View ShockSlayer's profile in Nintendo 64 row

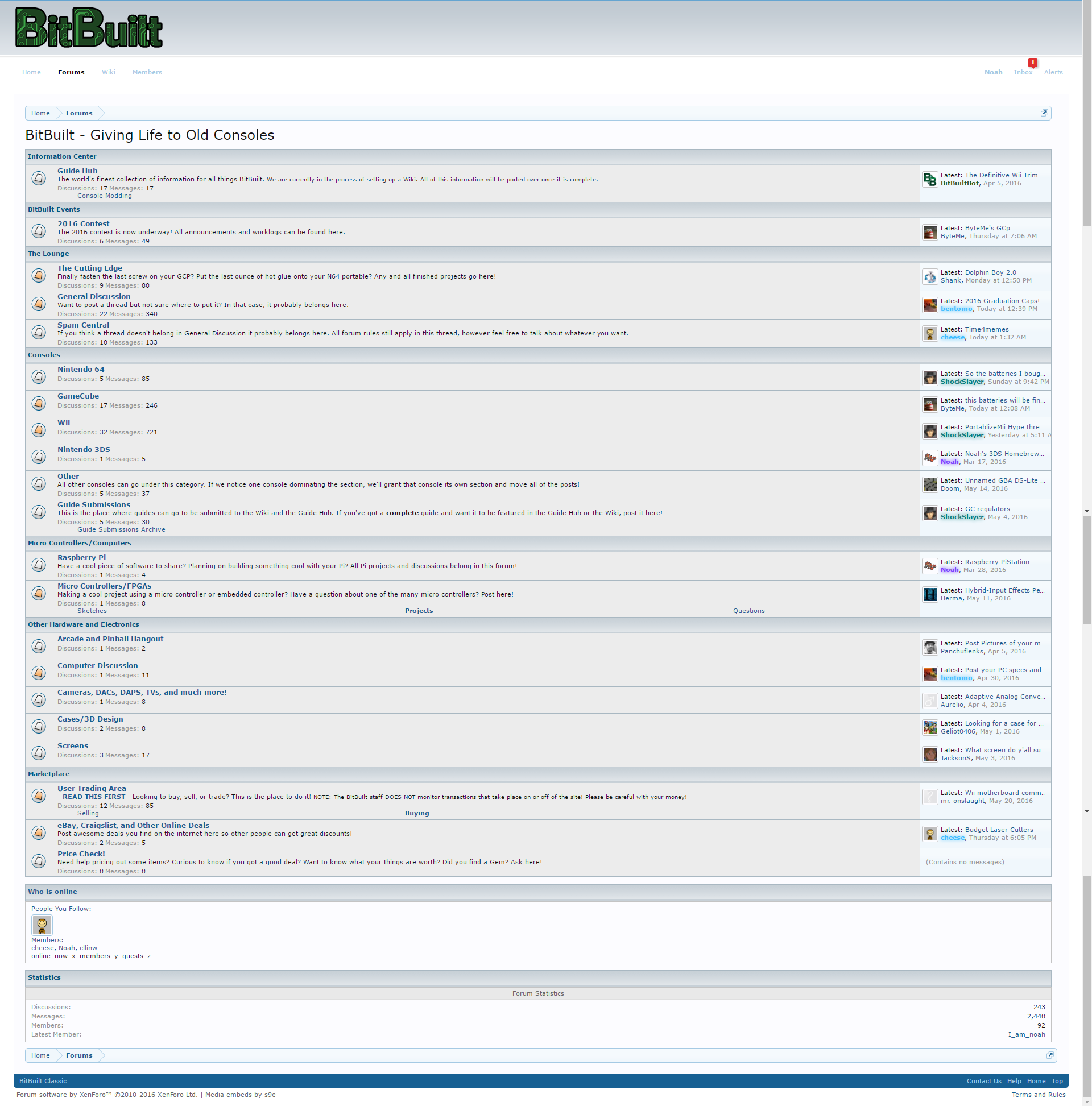point(962,382)
